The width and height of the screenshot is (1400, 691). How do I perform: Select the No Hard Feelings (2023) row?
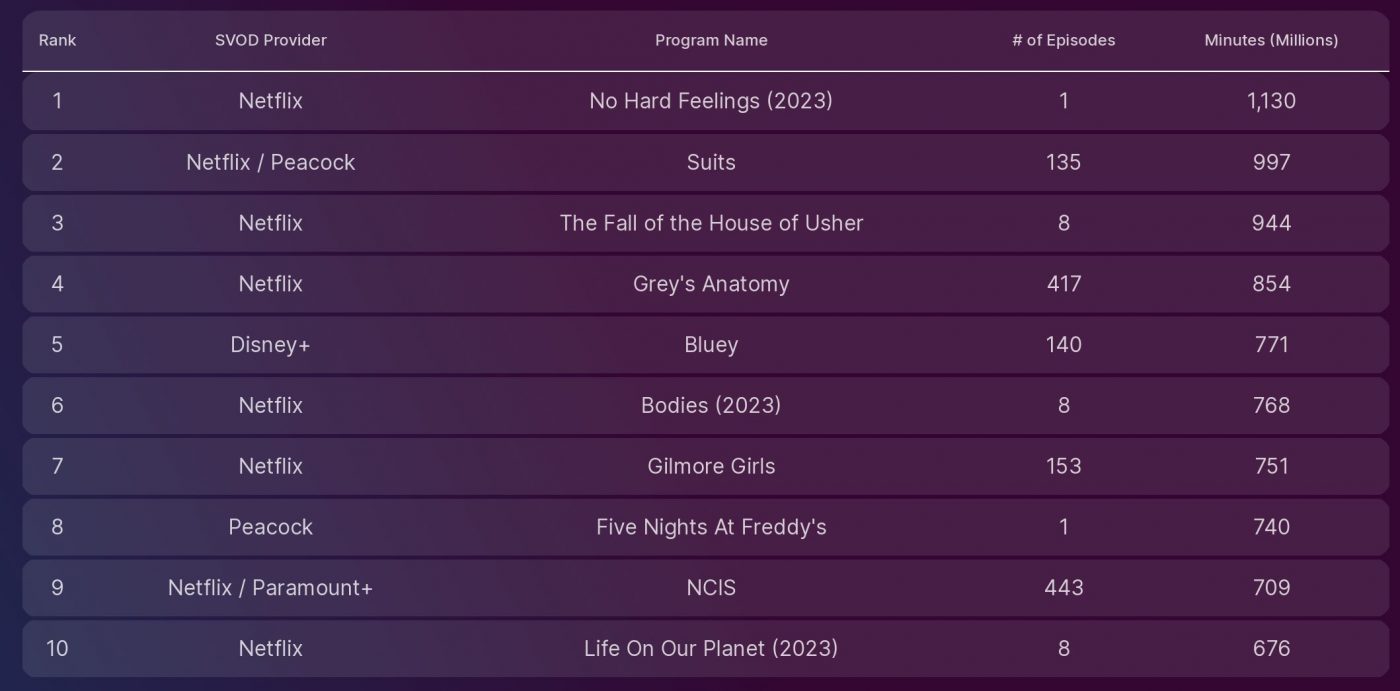point(706,101)
